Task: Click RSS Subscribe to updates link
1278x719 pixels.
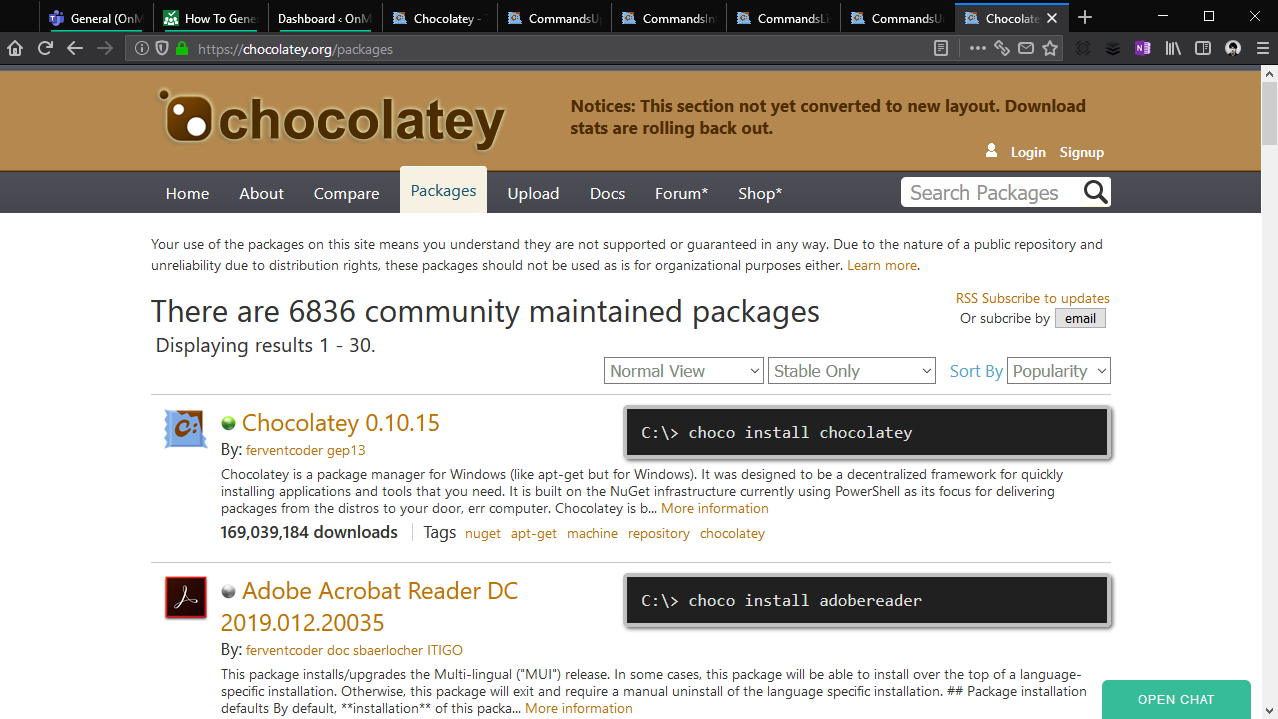Action: coord(1033,298)
